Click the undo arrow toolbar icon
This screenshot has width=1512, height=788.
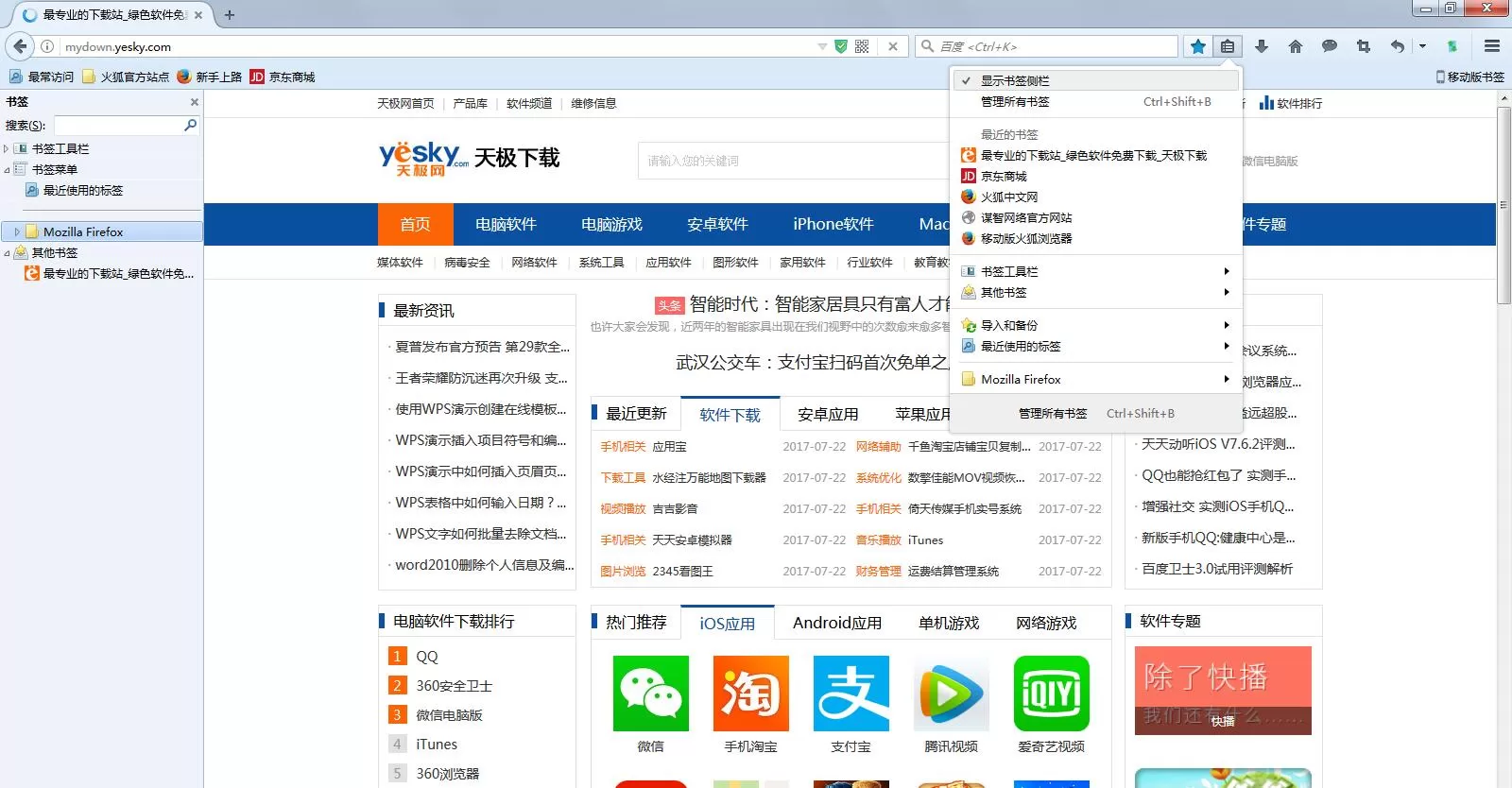tap(1398, 46)
